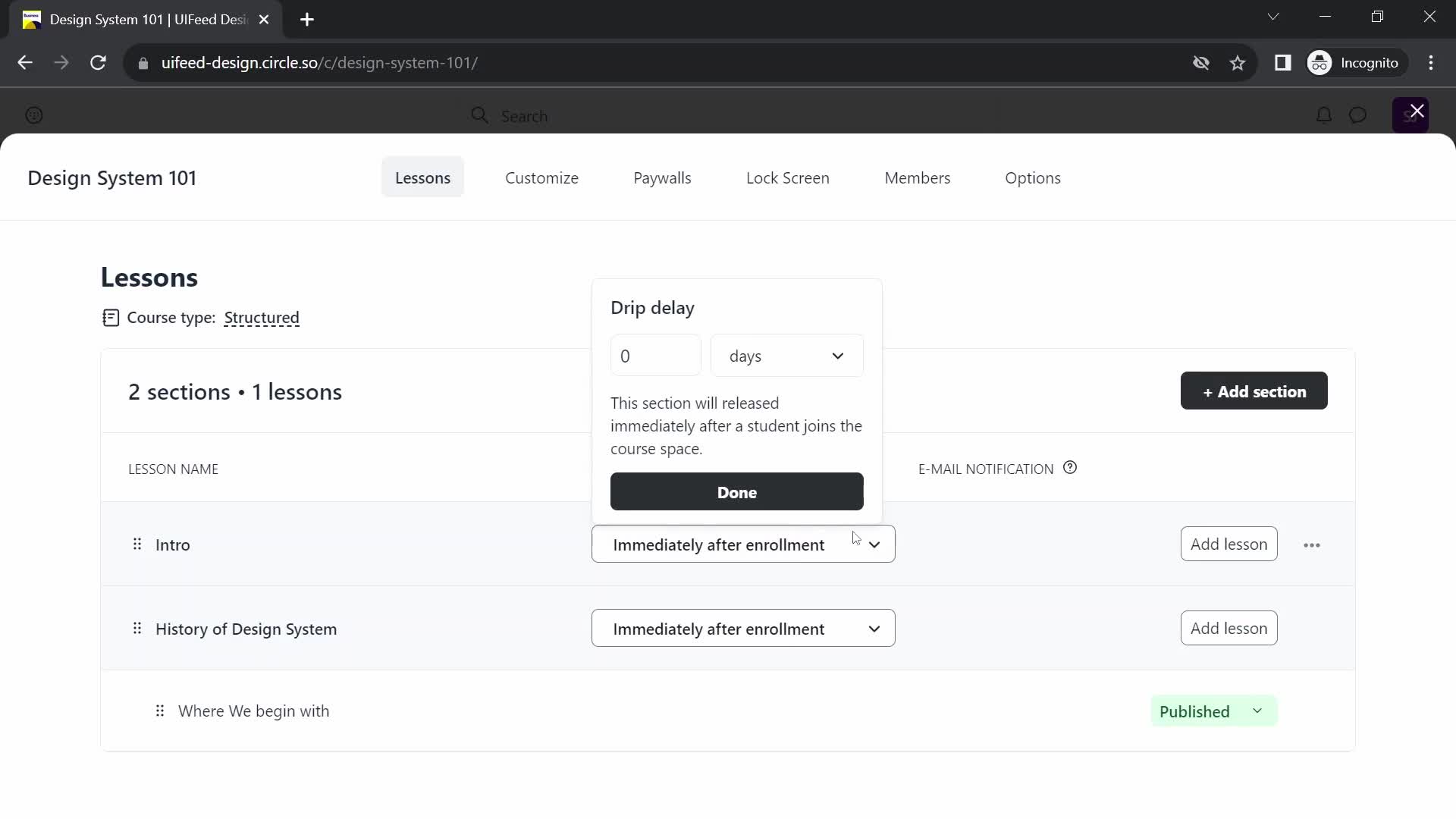Click the drag handle icon for History of Design System

(137, 628)
